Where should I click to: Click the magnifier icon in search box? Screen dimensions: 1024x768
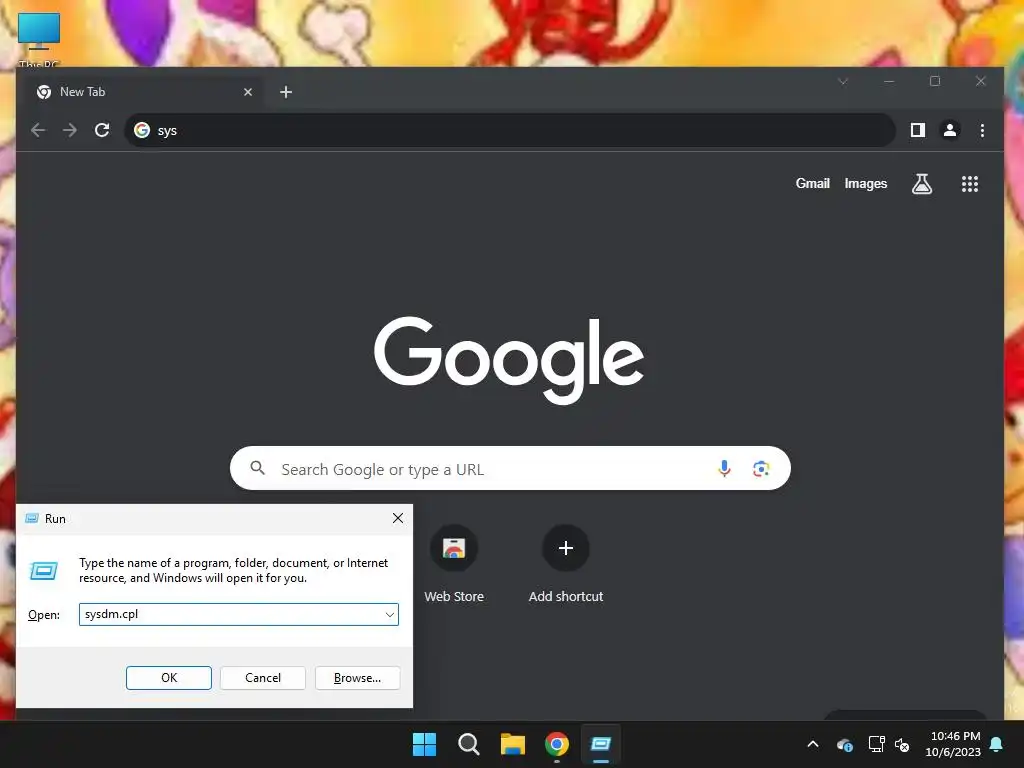click(x=258, y=468)
